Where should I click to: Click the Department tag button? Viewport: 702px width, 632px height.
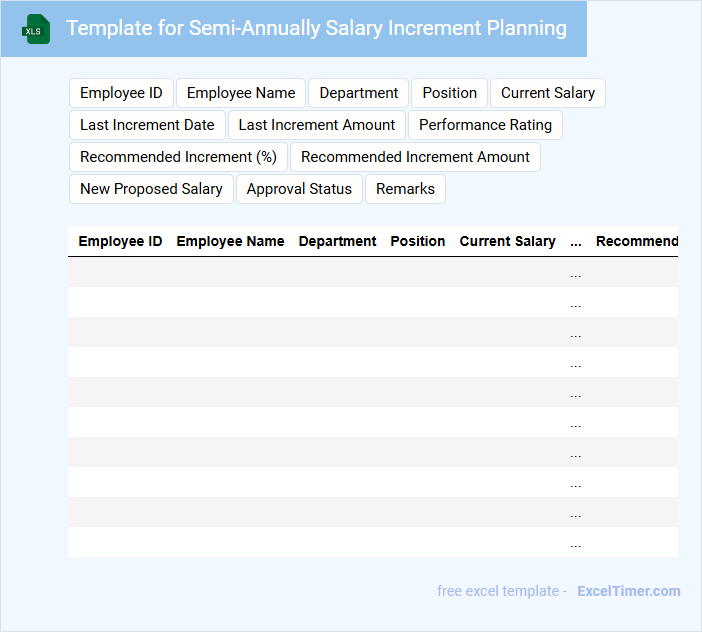coord(359,93)
